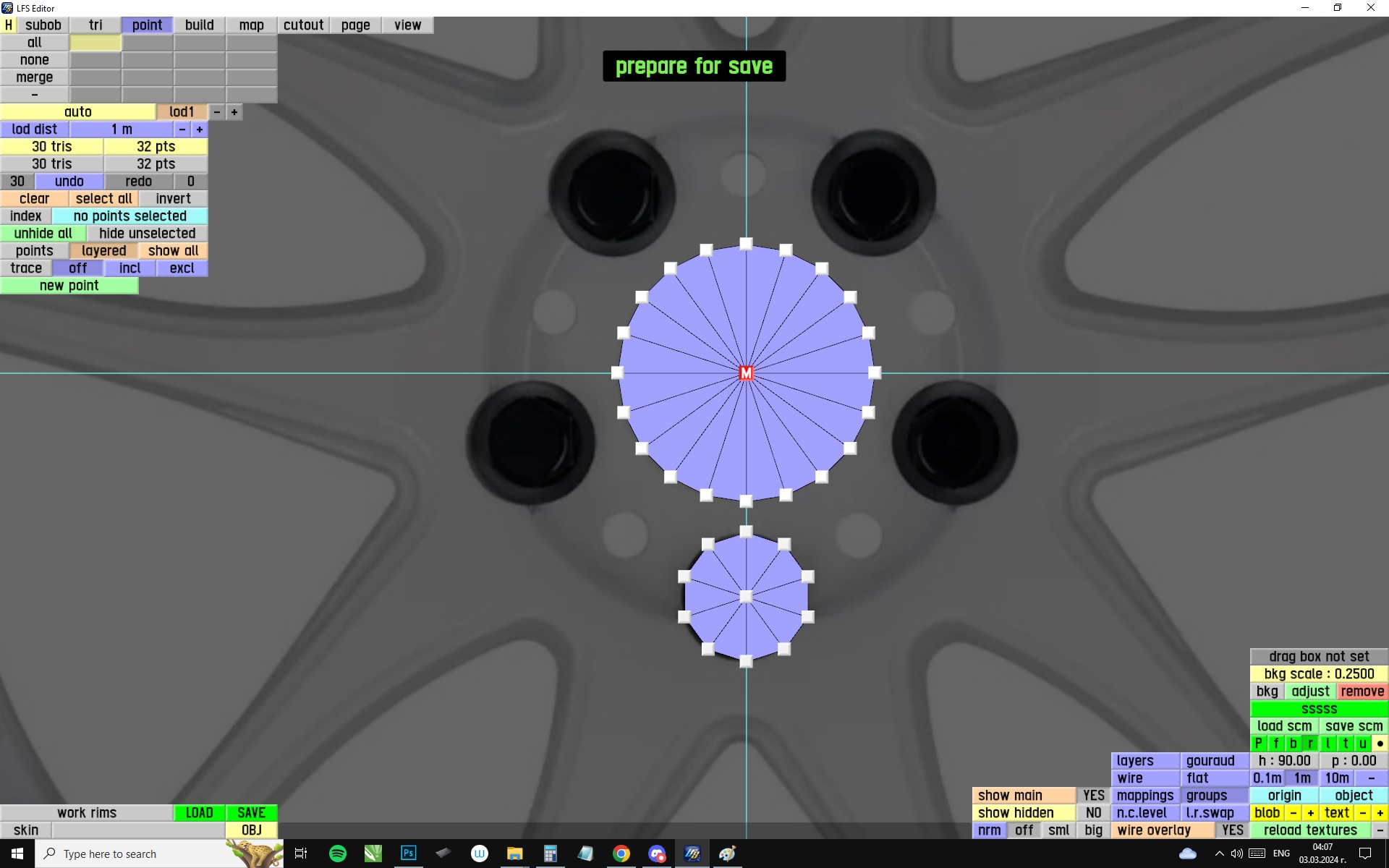Launch Photoshop from the taskbar
Image resolution: width=1389 pixels, height=868 pixels.
pos(408,854)
